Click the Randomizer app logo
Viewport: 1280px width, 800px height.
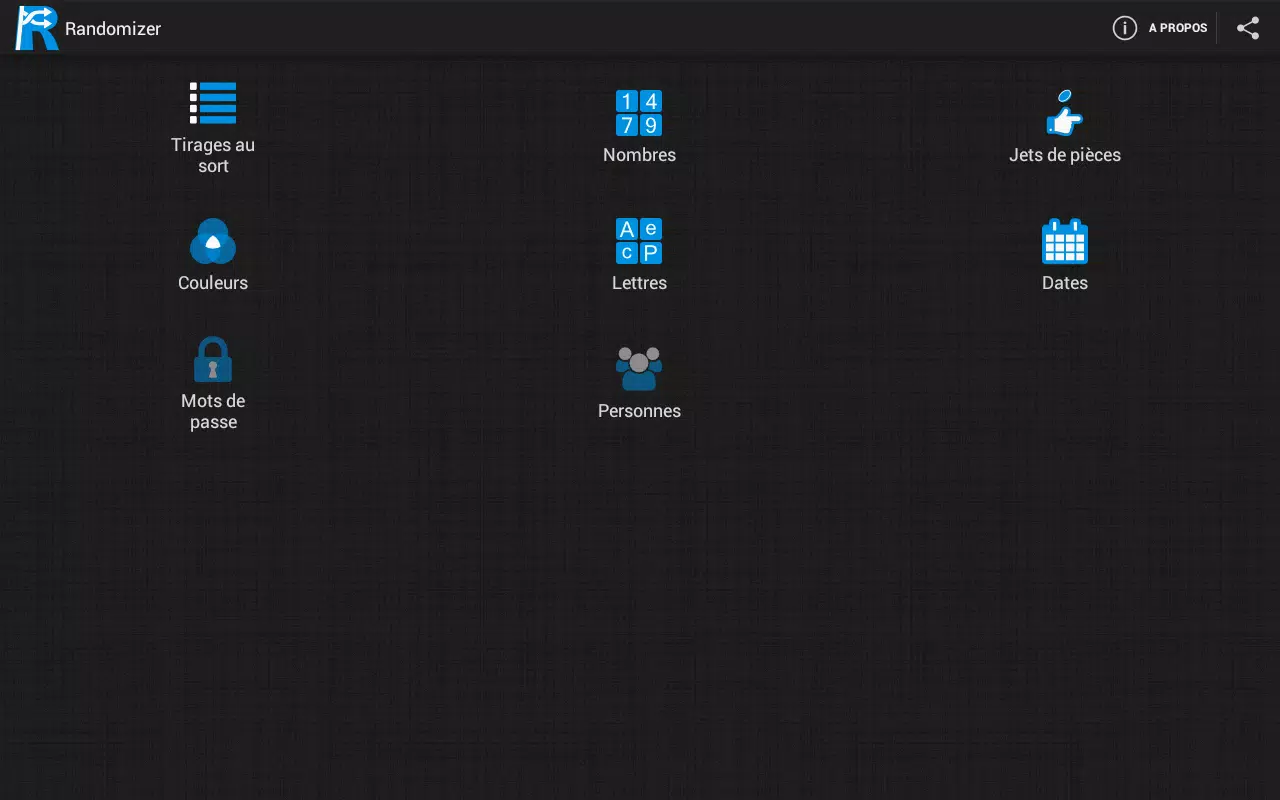point(36,28)
